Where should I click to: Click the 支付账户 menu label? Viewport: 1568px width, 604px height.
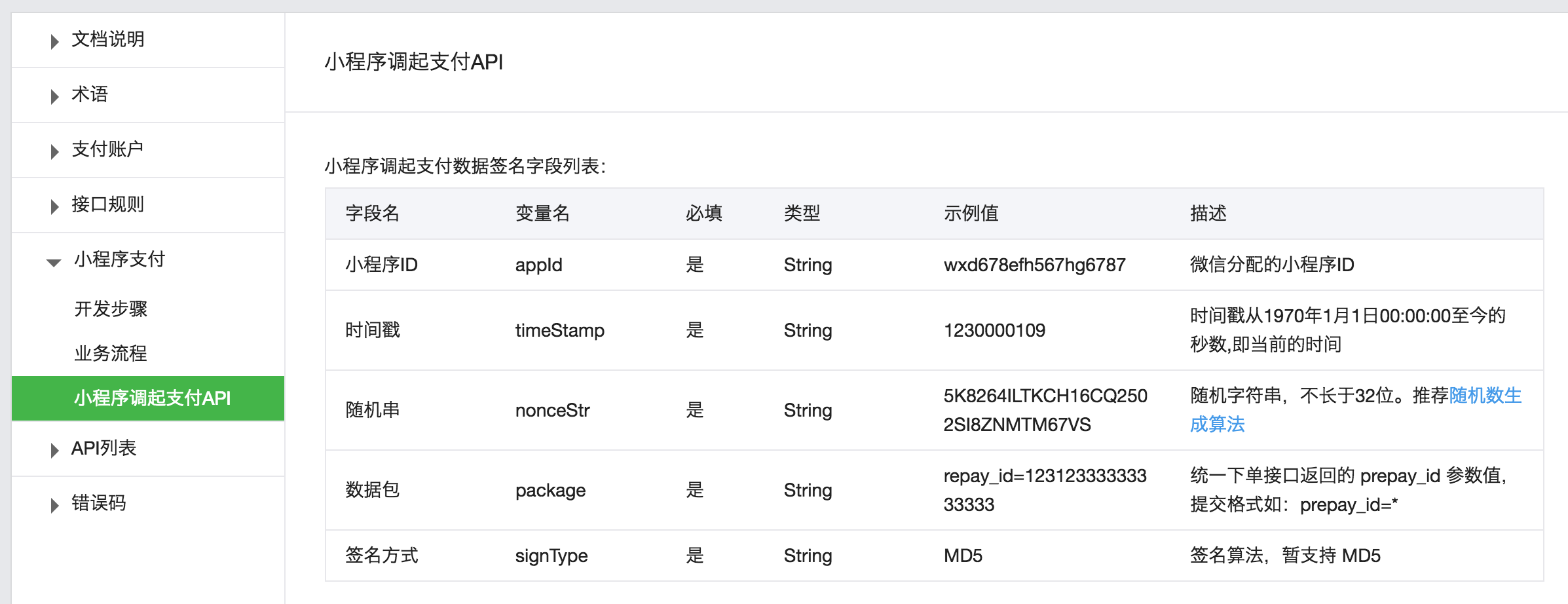point(107,149)
